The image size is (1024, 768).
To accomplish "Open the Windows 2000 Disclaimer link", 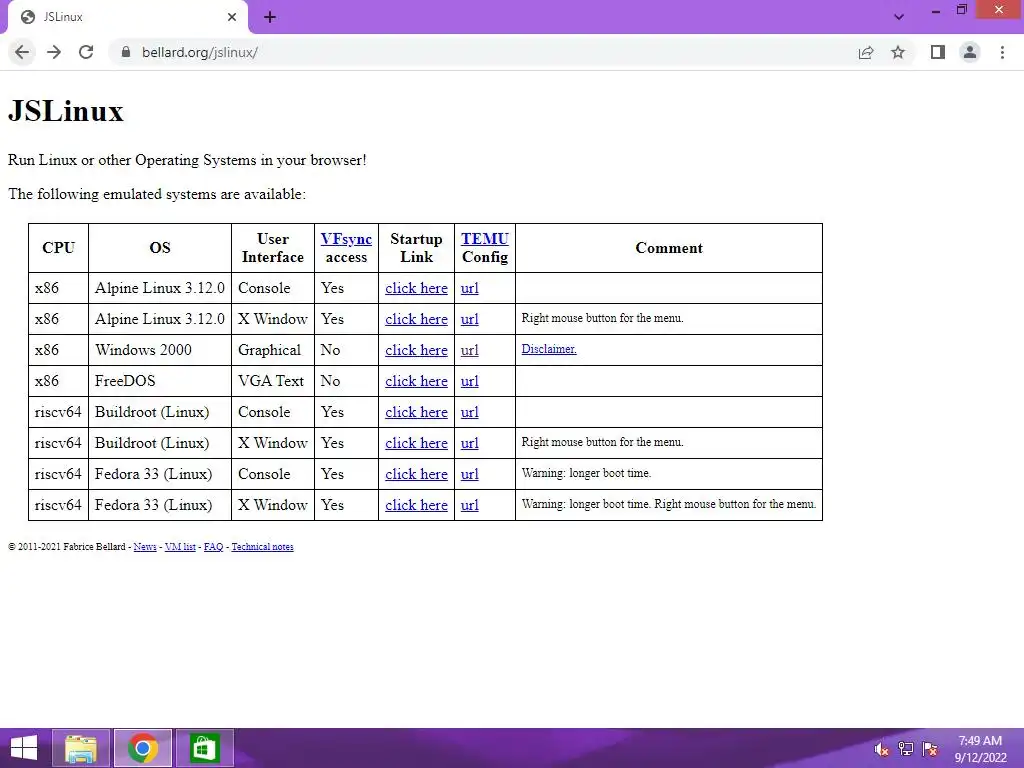I will pyautogui.click(x=549, y=349).
